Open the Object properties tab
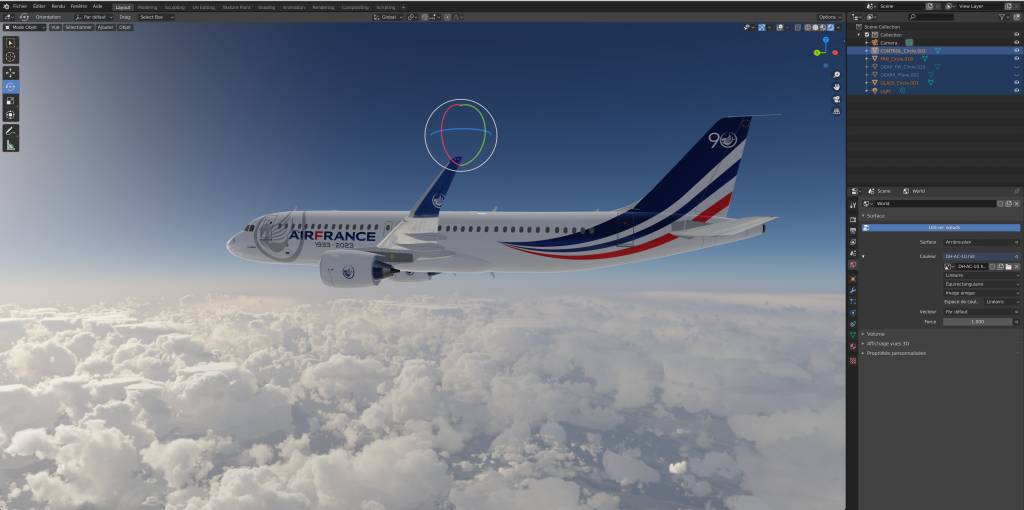Viewport: 1024px width, 510px height. click(853, 279)
